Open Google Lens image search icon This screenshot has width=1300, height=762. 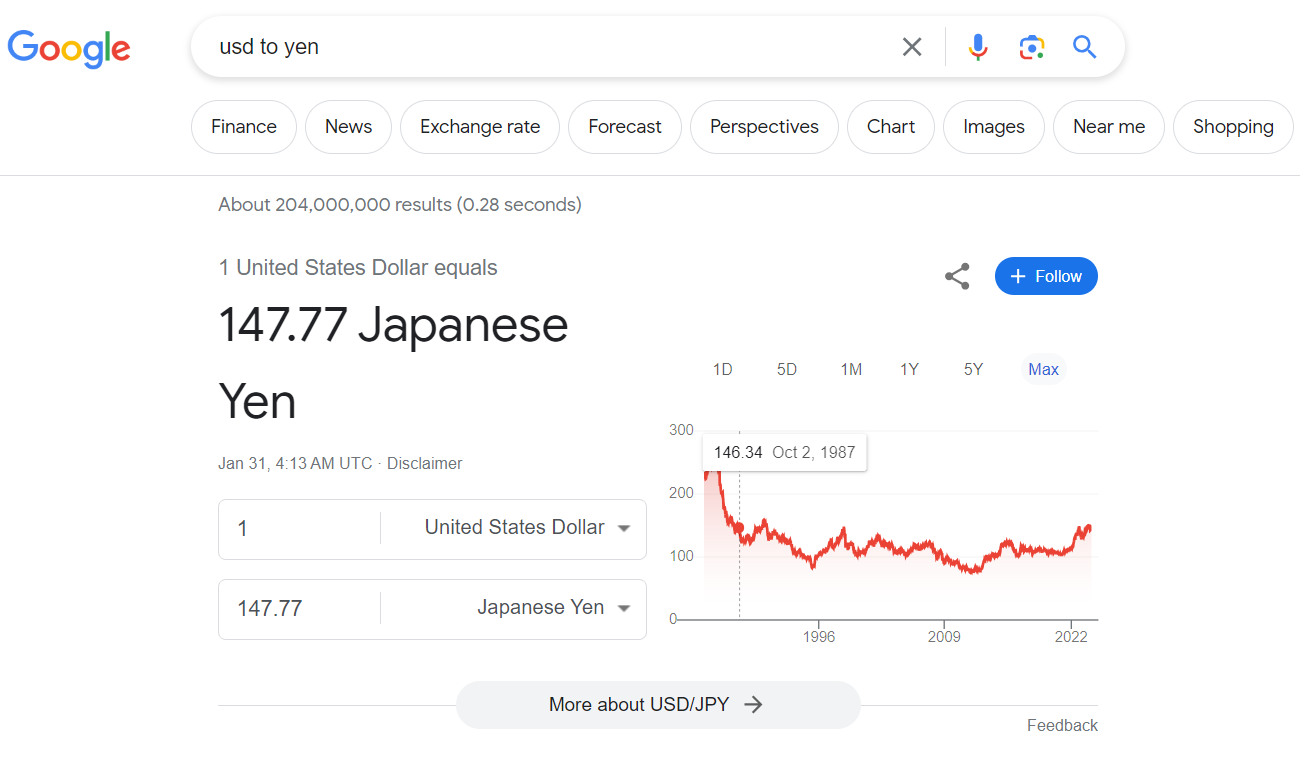[1032, 47]
